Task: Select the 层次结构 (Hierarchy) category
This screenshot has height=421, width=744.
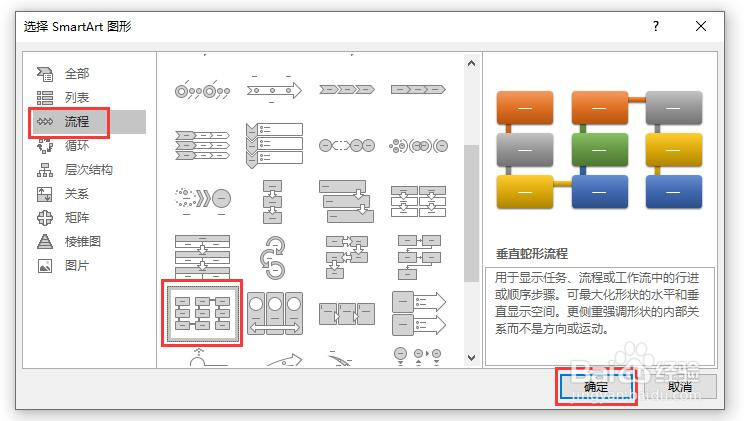Action: pyautogui.click(x=88, y=169)
